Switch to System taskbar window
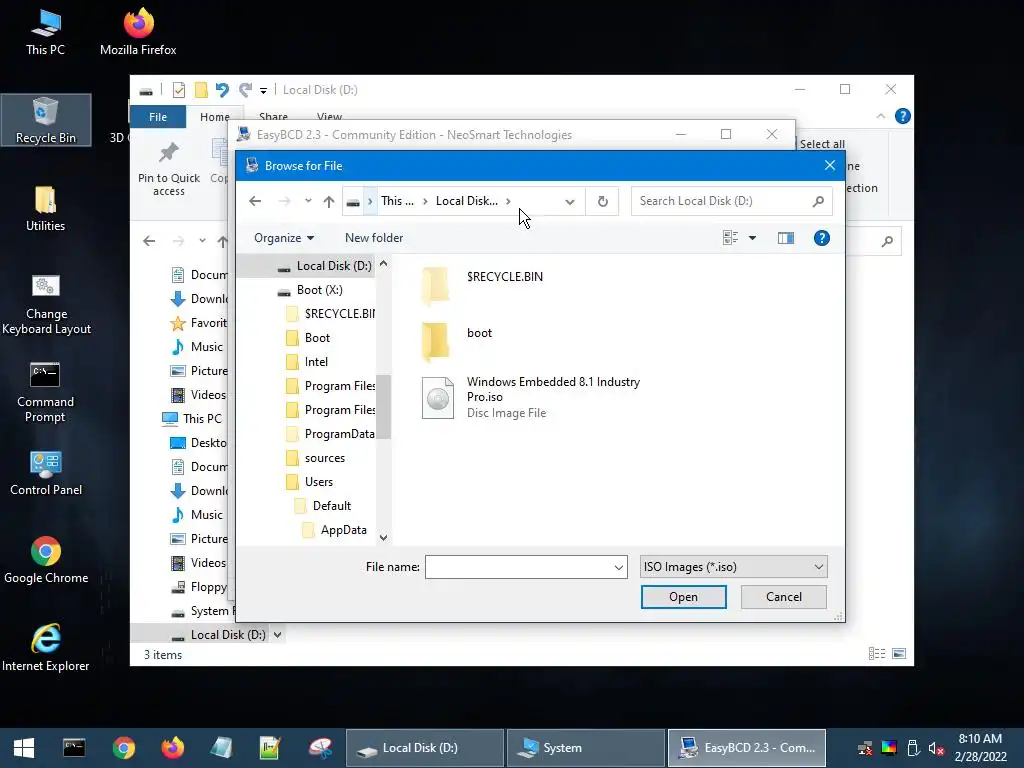This screenshot has height=768, width=1024. 586,748
